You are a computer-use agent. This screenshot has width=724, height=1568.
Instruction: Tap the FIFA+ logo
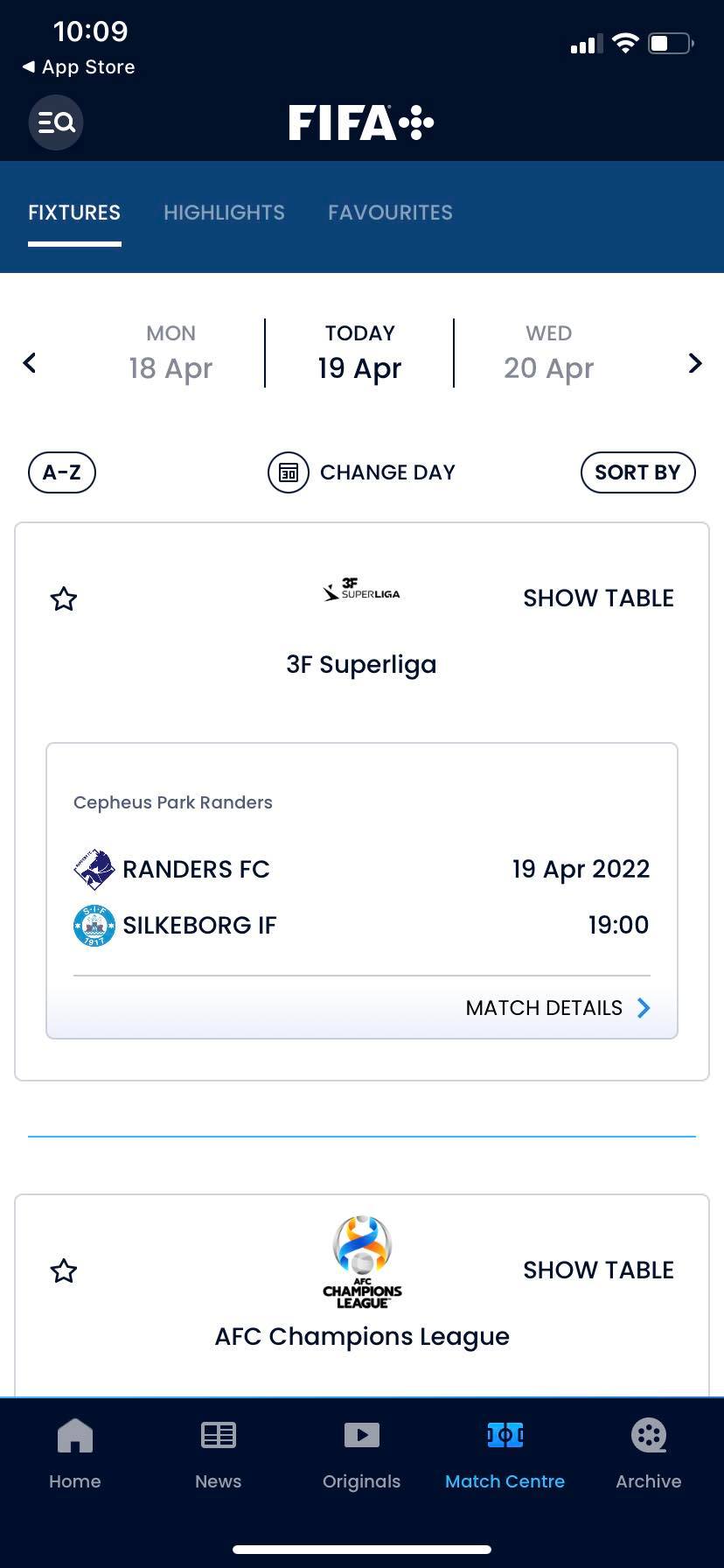(361, 122)
